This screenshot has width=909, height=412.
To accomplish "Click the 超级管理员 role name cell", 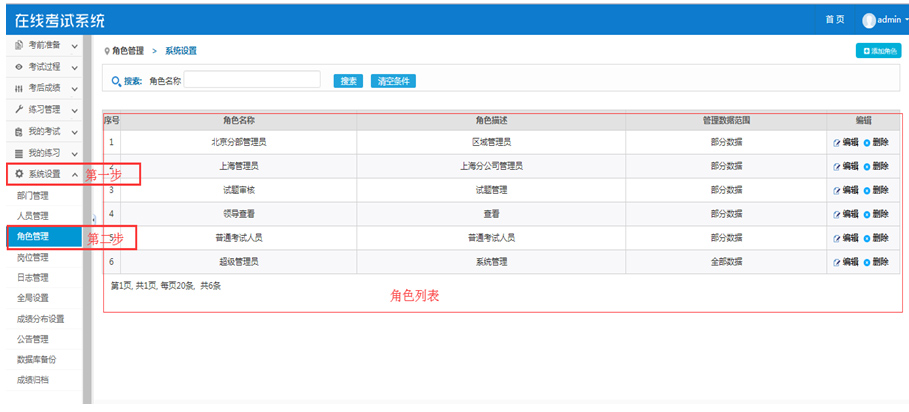I will (239, 262).
